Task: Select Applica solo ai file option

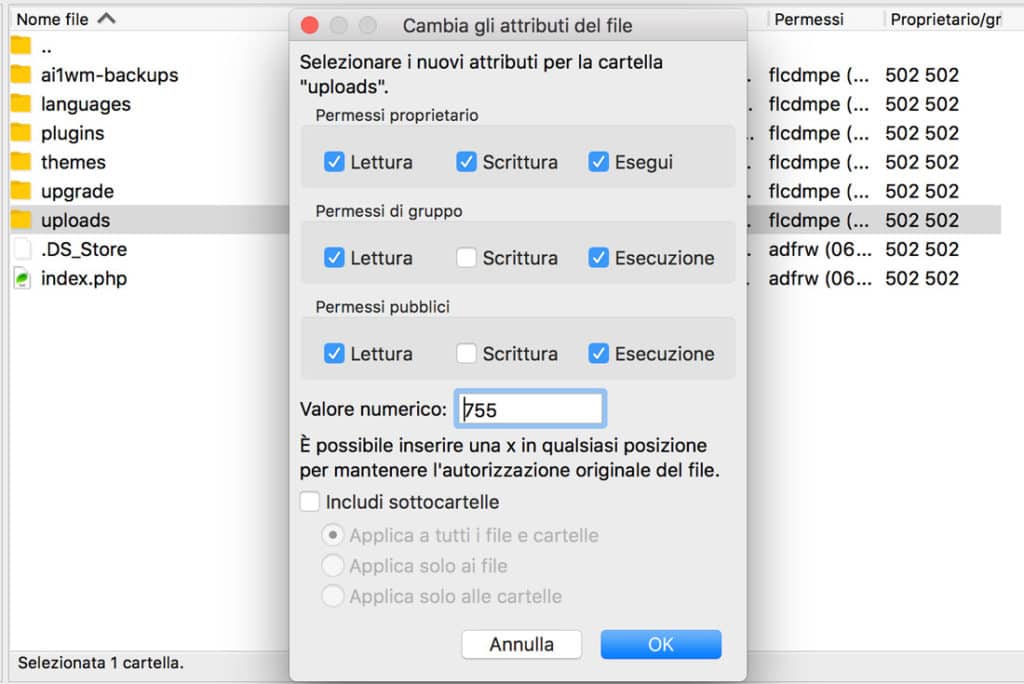Action: (x=333, y=566)
